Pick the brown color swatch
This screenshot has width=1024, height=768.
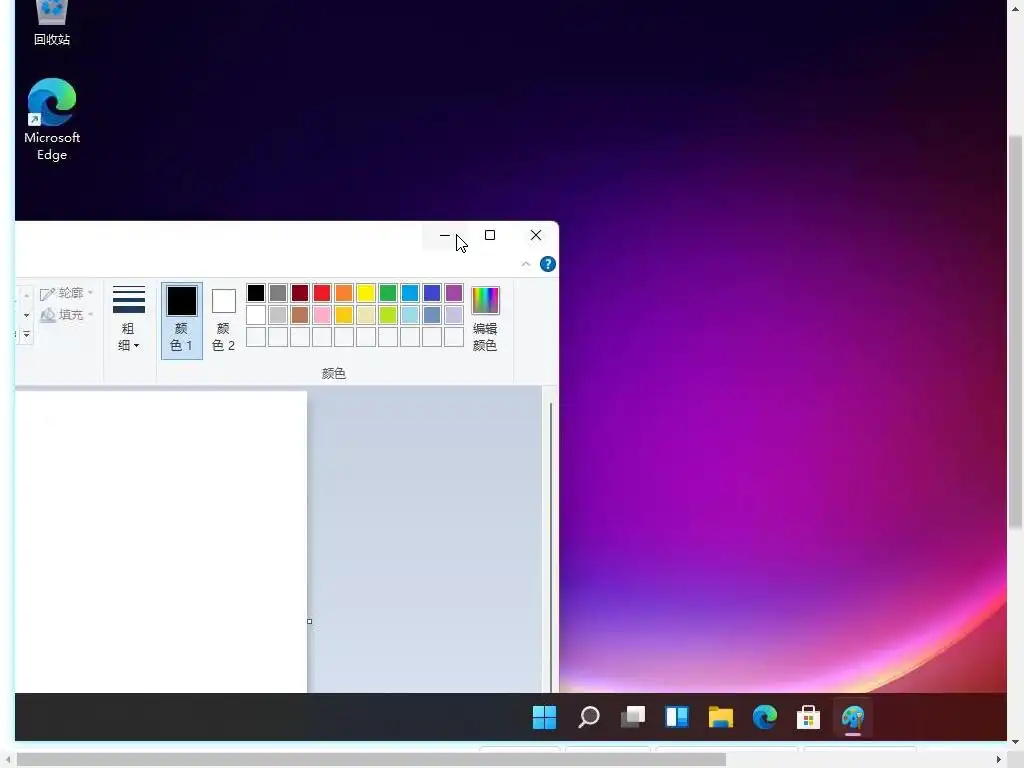tap(300, 315)
